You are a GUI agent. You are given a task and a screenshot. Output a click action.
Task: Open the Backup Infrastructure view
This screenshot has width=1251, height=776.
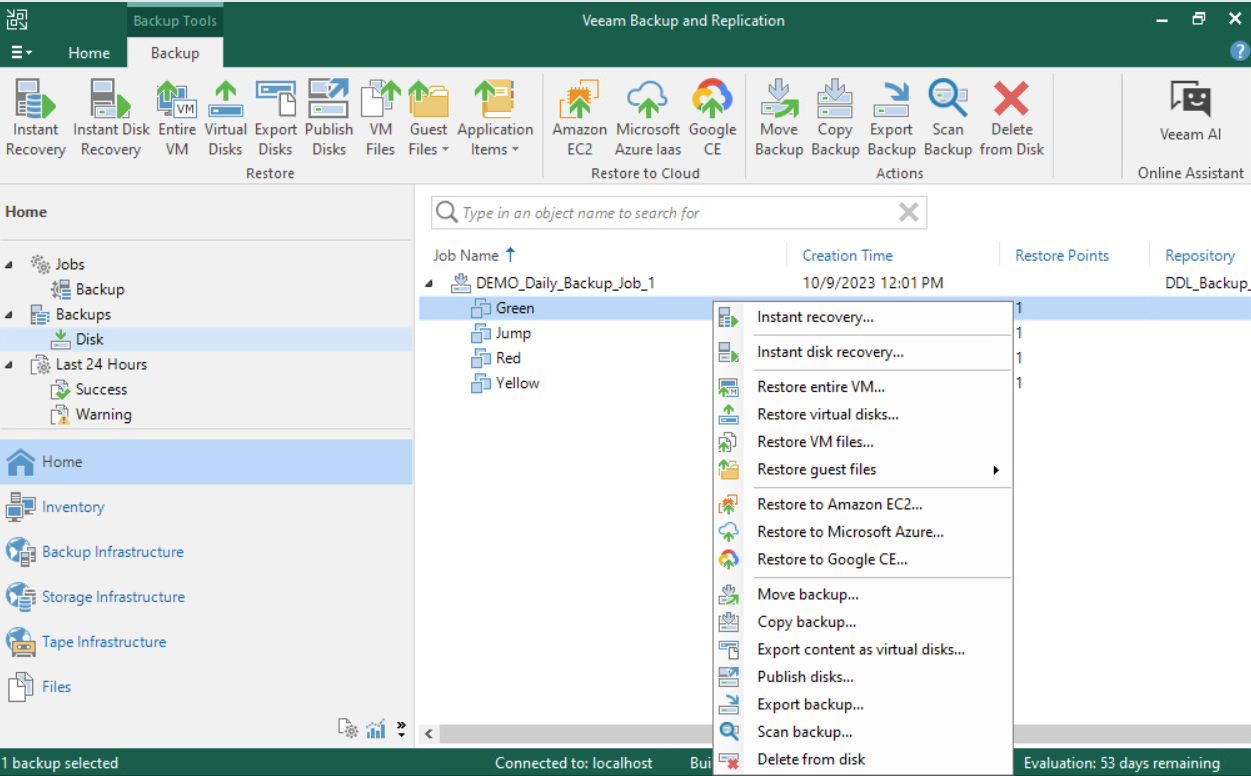point(111,552)
